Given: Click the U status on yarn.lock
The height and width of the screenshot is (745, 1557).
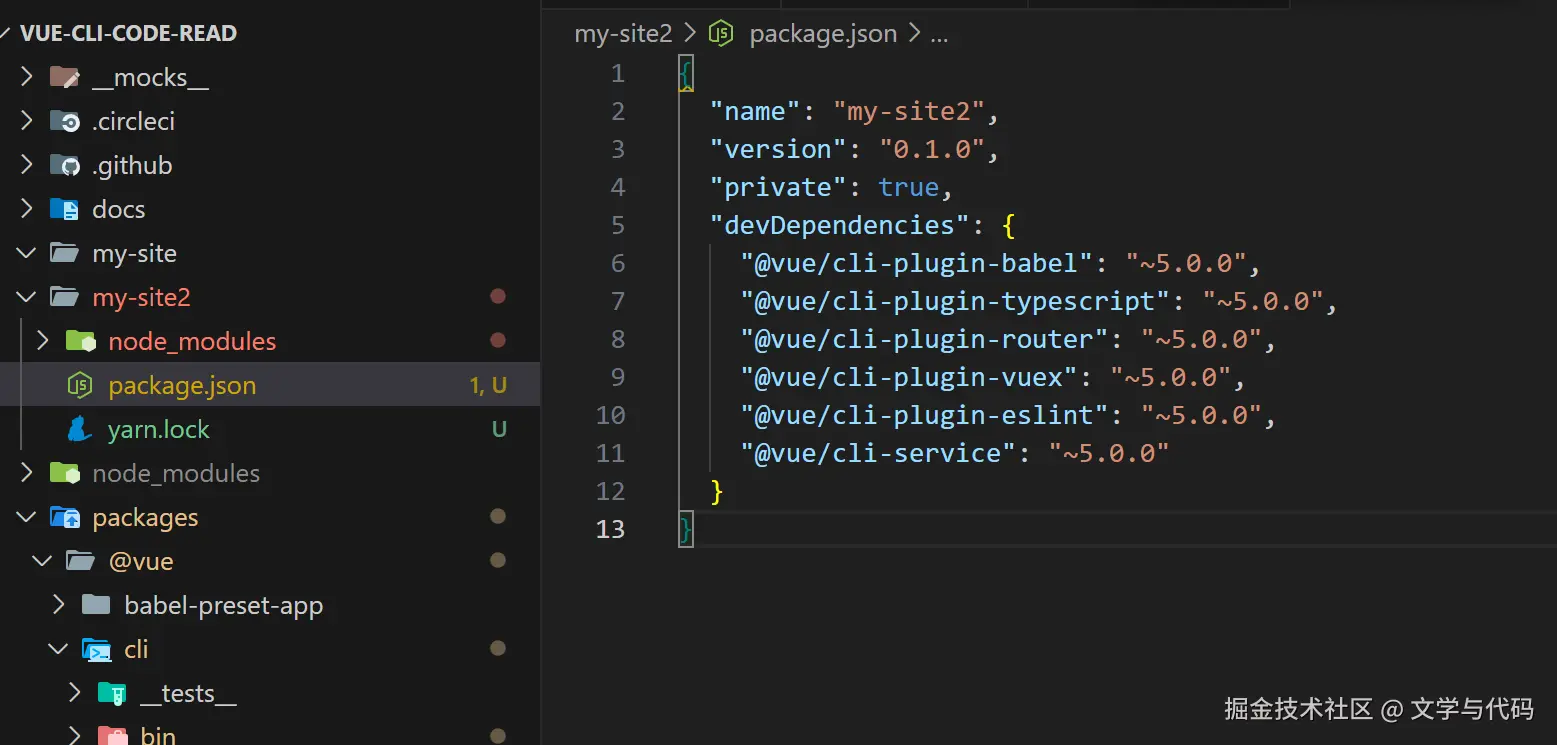Looking at the screenshot, I should [x=499, y=429].
